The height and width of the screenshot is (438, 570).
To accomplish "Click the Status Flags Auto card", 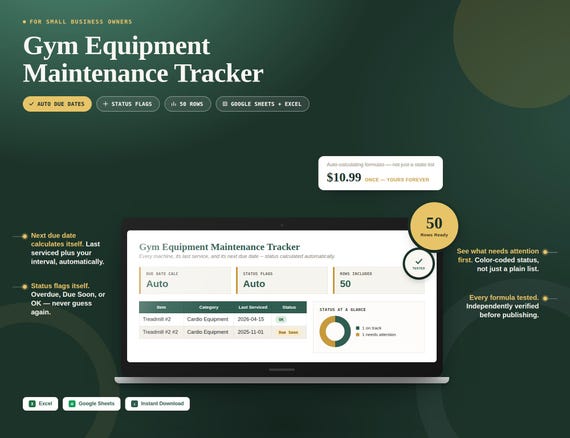I will (282, 280).
